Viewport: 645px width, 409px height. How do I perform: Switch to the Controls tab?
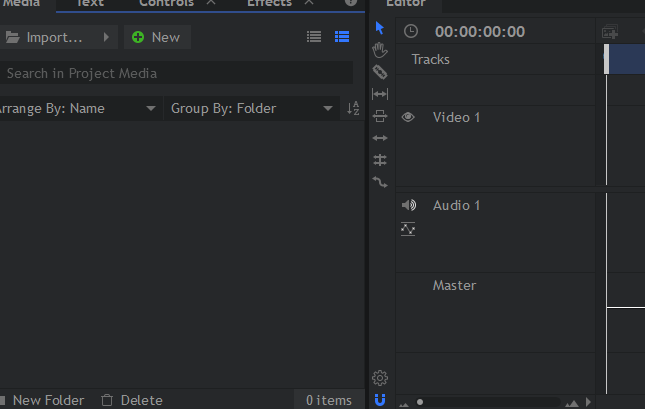[x=166, y=4]
